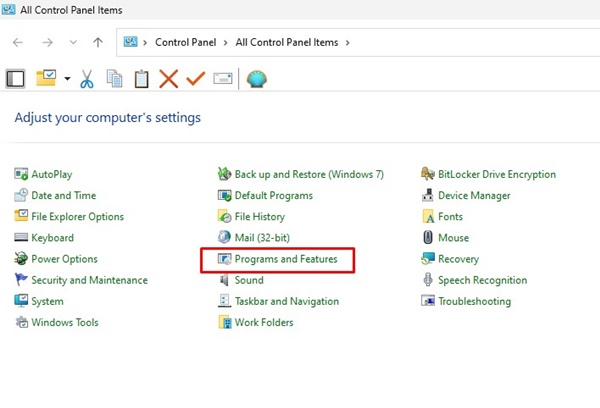This screenshot has width=600, height=408.
Task: Click the Mouse icon
Action: (x=428, y=237)
